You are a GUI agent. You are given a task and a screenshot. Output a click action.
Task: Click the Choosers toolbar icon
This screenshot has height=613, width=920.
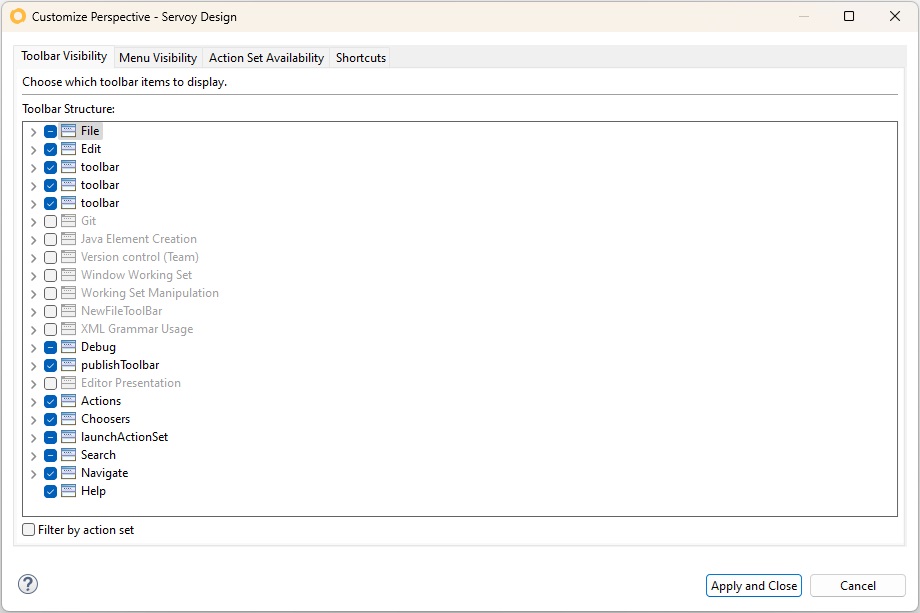68,419
